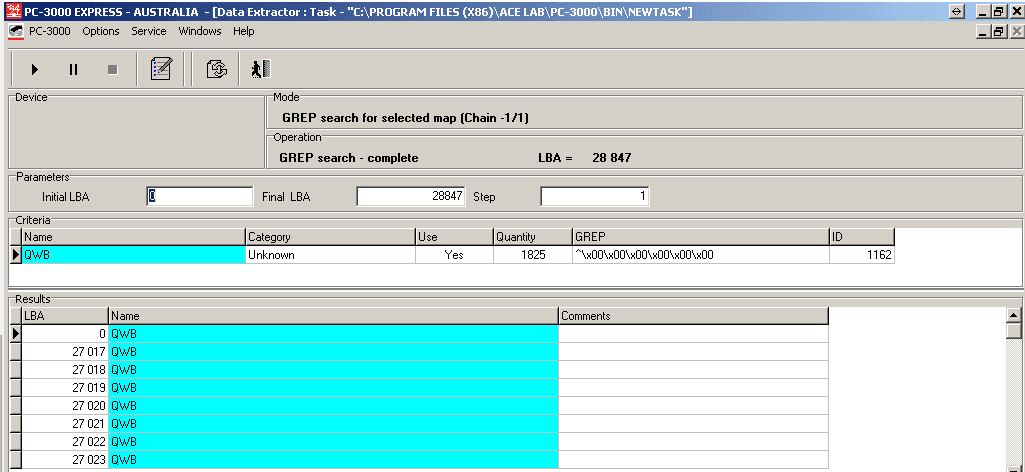Click the Criteria Name column header

click(133, 237)
